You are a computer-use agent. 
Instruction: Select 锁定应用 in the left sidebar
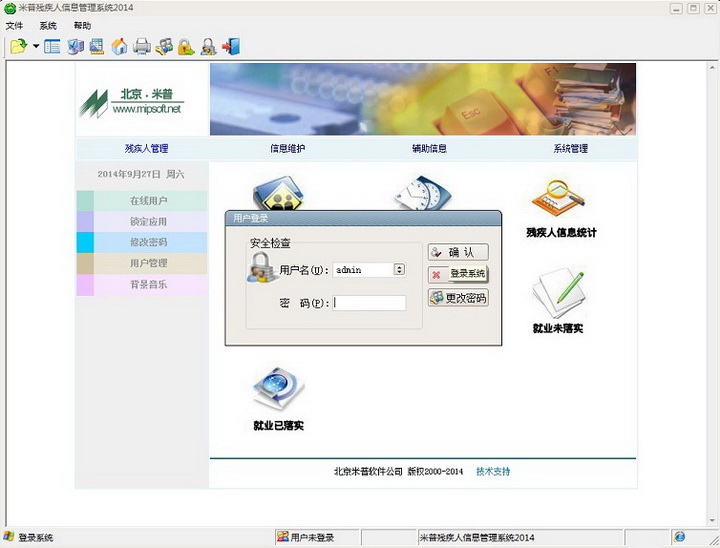(142, 221)
